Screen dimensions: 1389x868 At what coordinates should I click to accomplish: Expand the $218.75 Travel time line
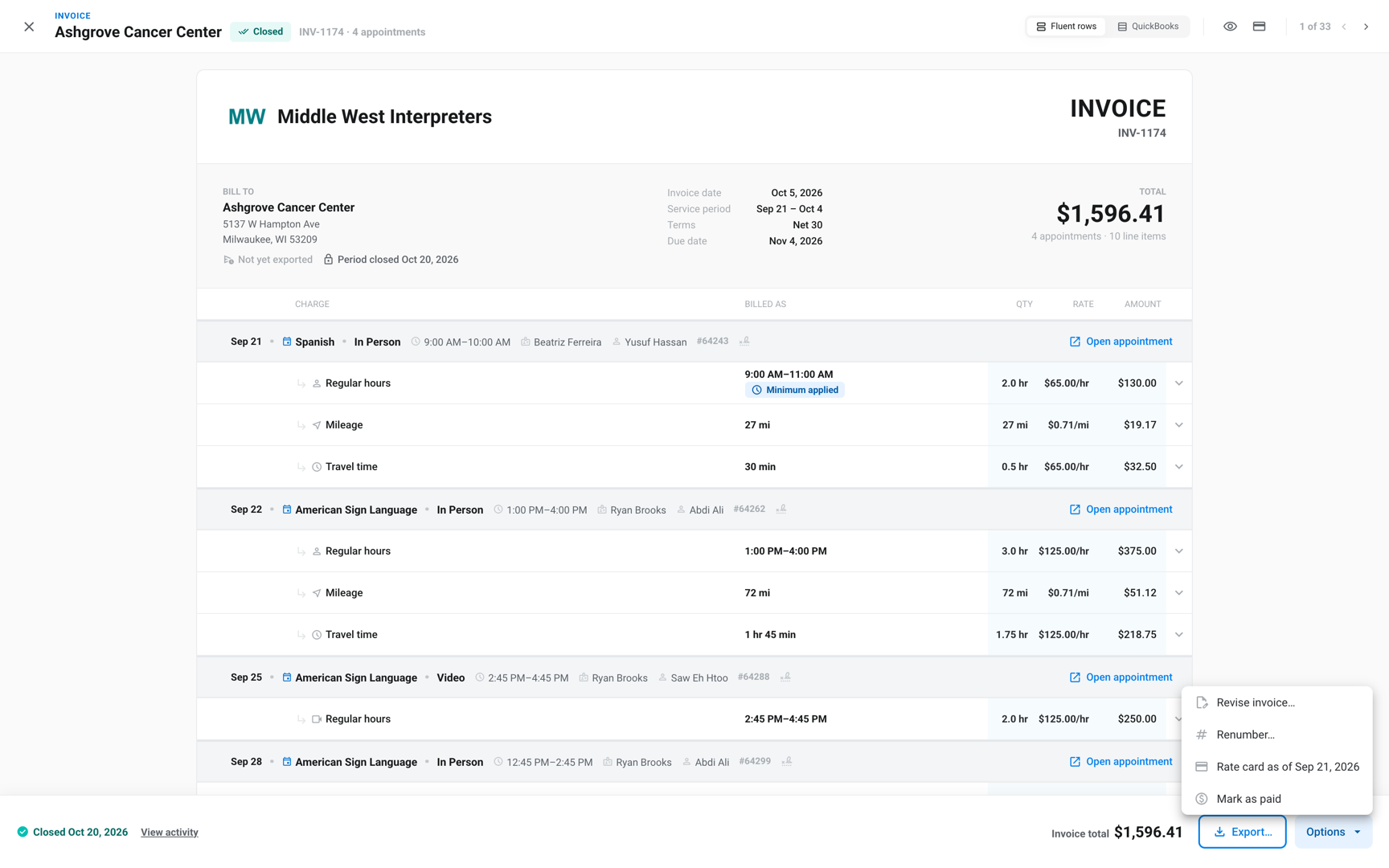coord(1178,635)
